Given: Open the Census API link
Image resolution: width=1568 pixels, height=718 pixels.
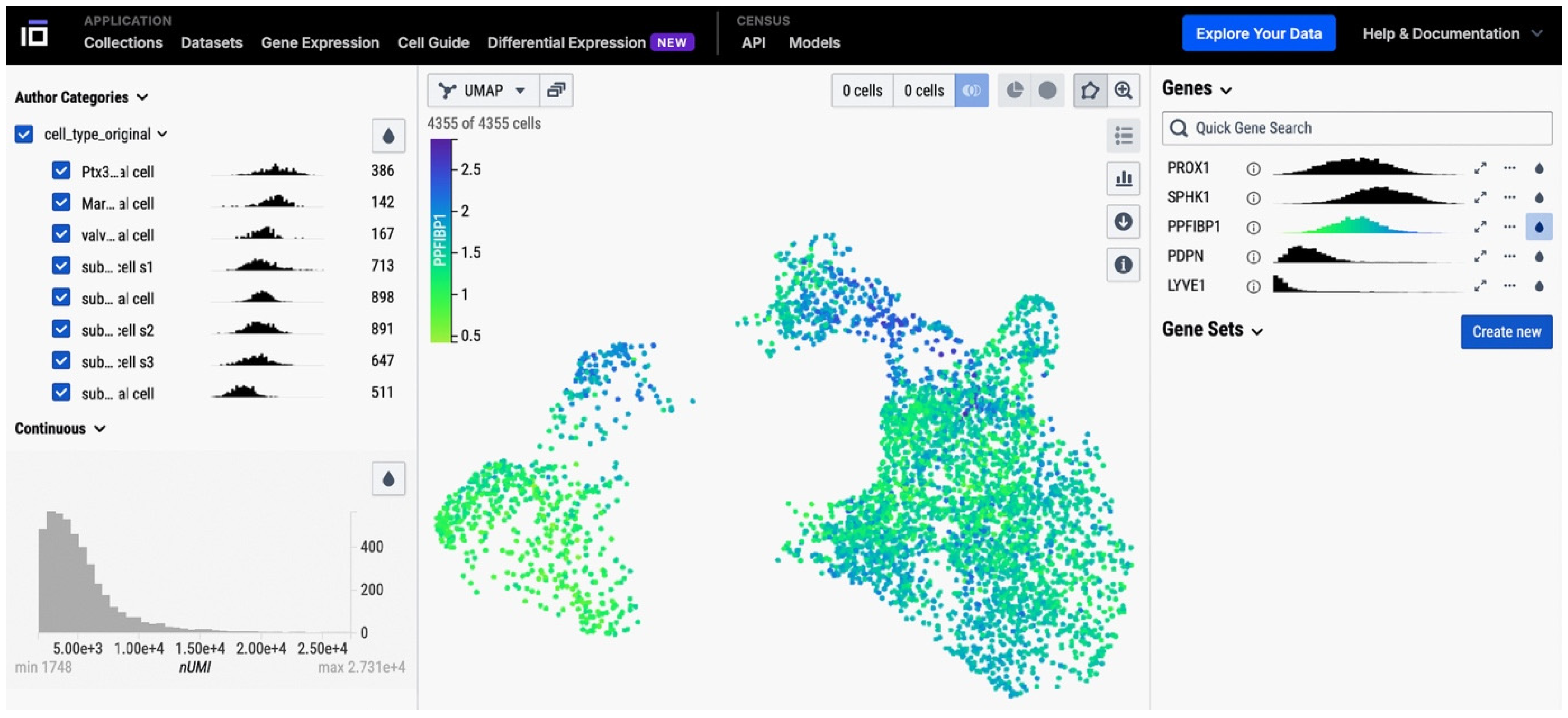Looking at the screenshot, I should [x=753, y=43].
